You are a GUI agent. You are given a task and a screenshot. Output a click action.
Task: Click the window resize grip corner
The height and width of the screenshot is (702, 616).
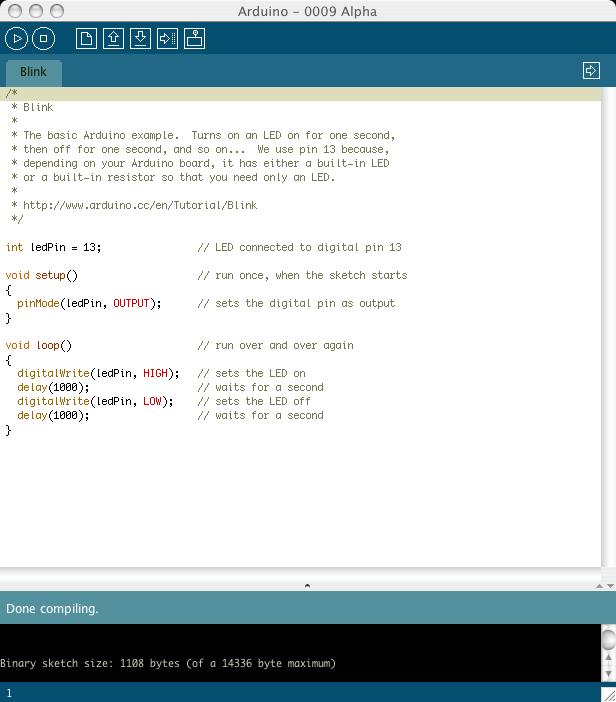(609, 695)
